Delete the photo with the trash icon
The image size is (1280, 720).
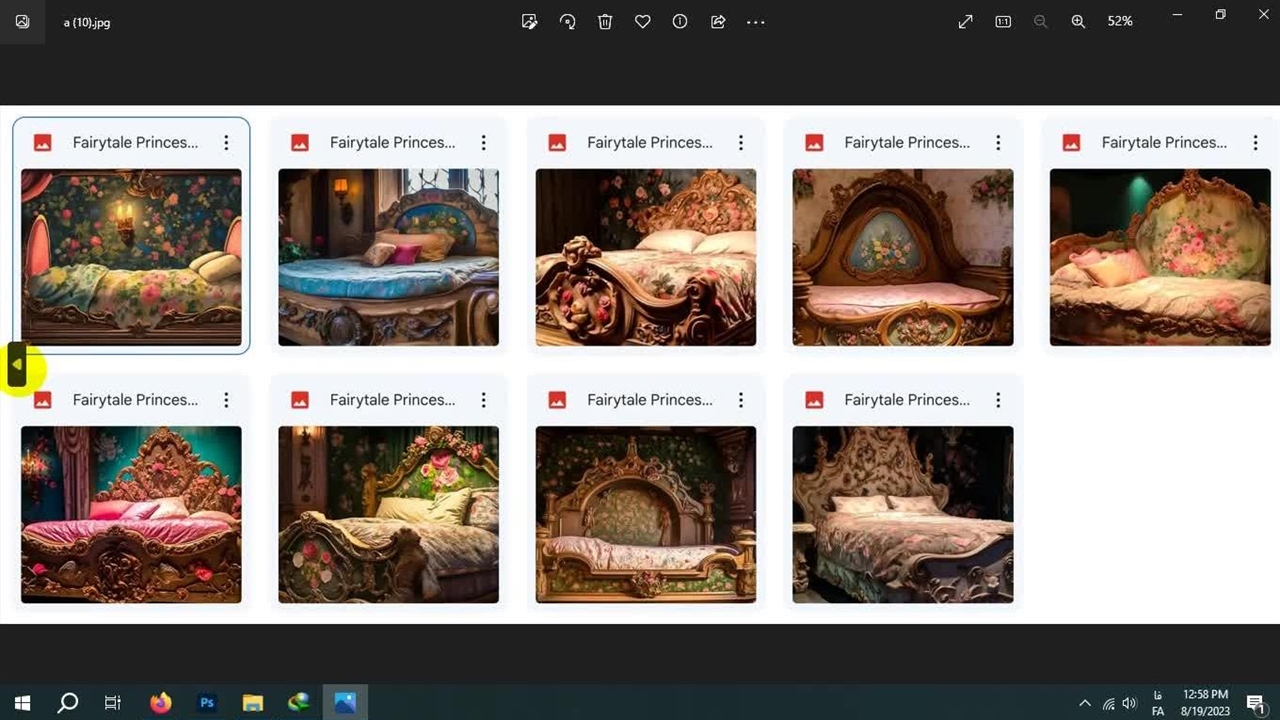[605, 22]
